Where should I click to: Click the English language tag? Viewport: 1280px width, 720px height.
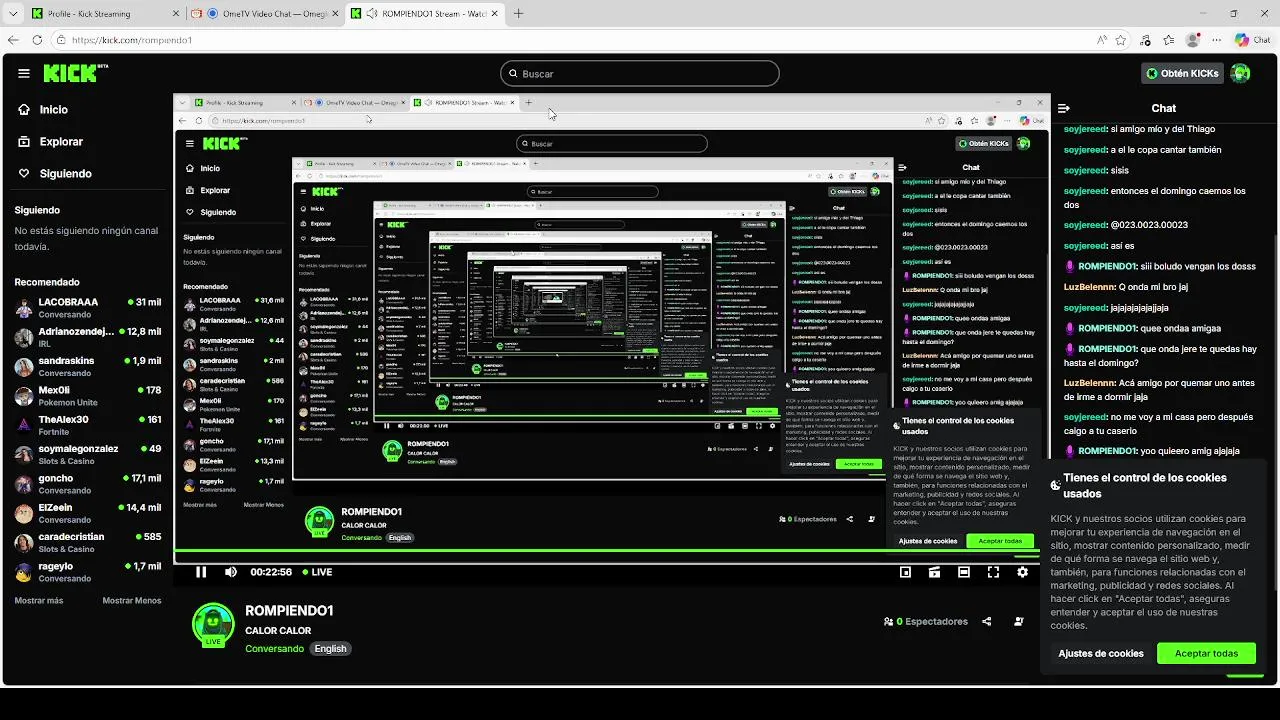tap(330, 649)
